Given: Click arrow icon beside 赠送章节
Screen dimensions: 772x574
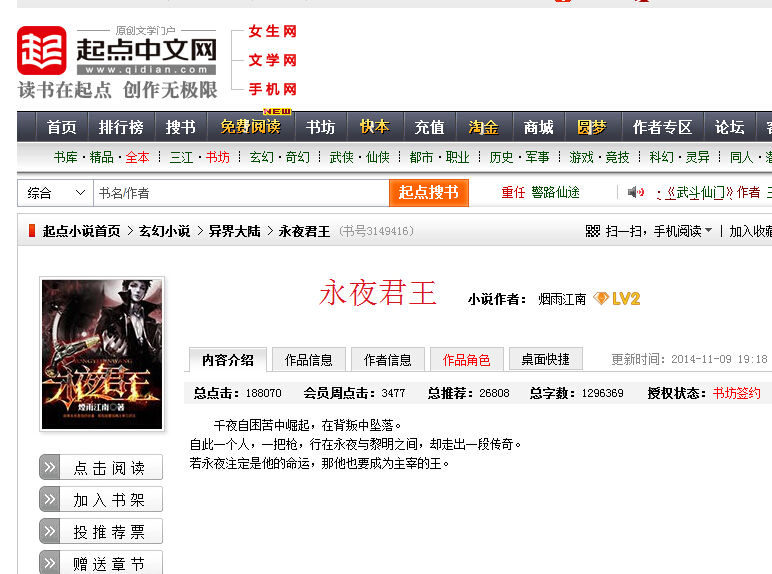Looking at the screenshot, I should tap(50, 563).
